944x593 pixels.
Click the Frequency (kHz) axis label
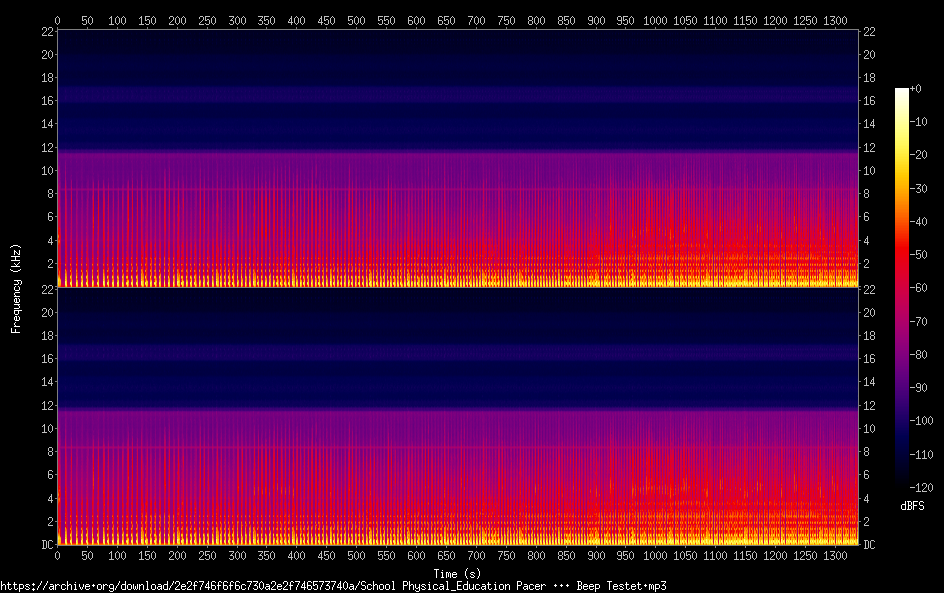coord(16,287)
